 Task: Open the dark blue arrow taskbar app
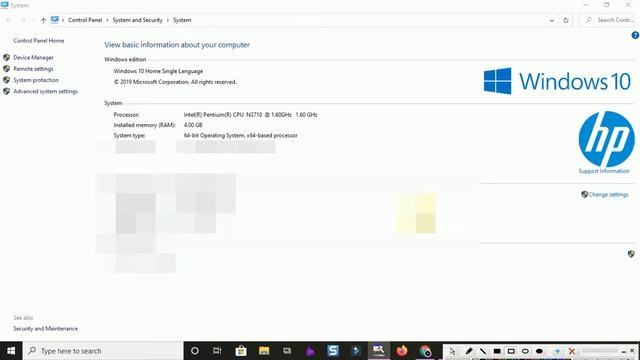(x=356, y=351)
